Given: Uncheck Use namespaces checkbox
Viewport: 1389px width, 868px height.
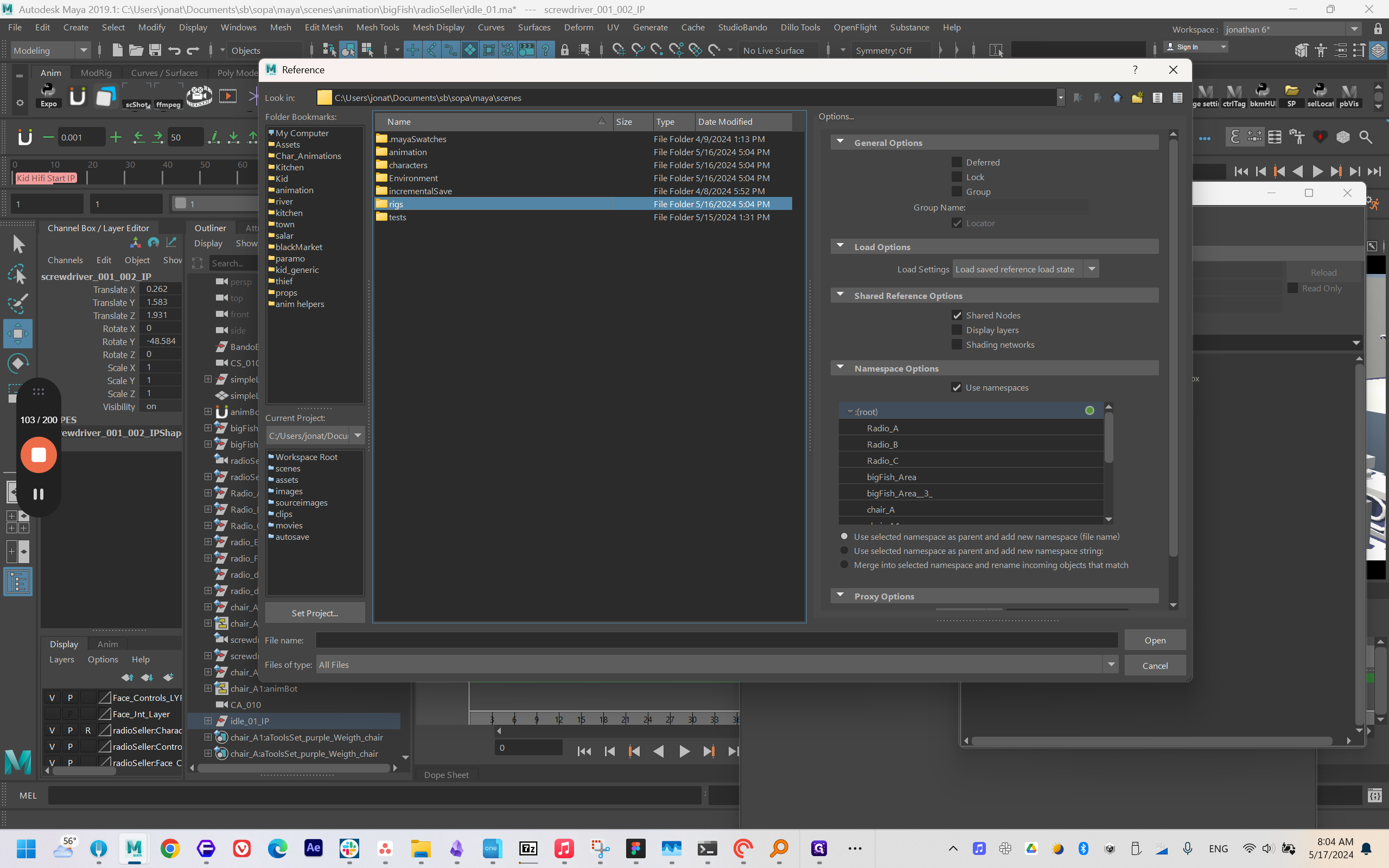Looking at the screenshot, I should click(956, 387).
